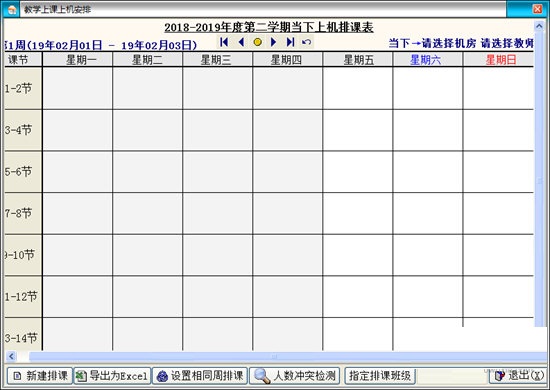Image resolution: width=550 pixels, height=390 pixels.
Task: Click the app icon in the title bar
Action: 11,9
